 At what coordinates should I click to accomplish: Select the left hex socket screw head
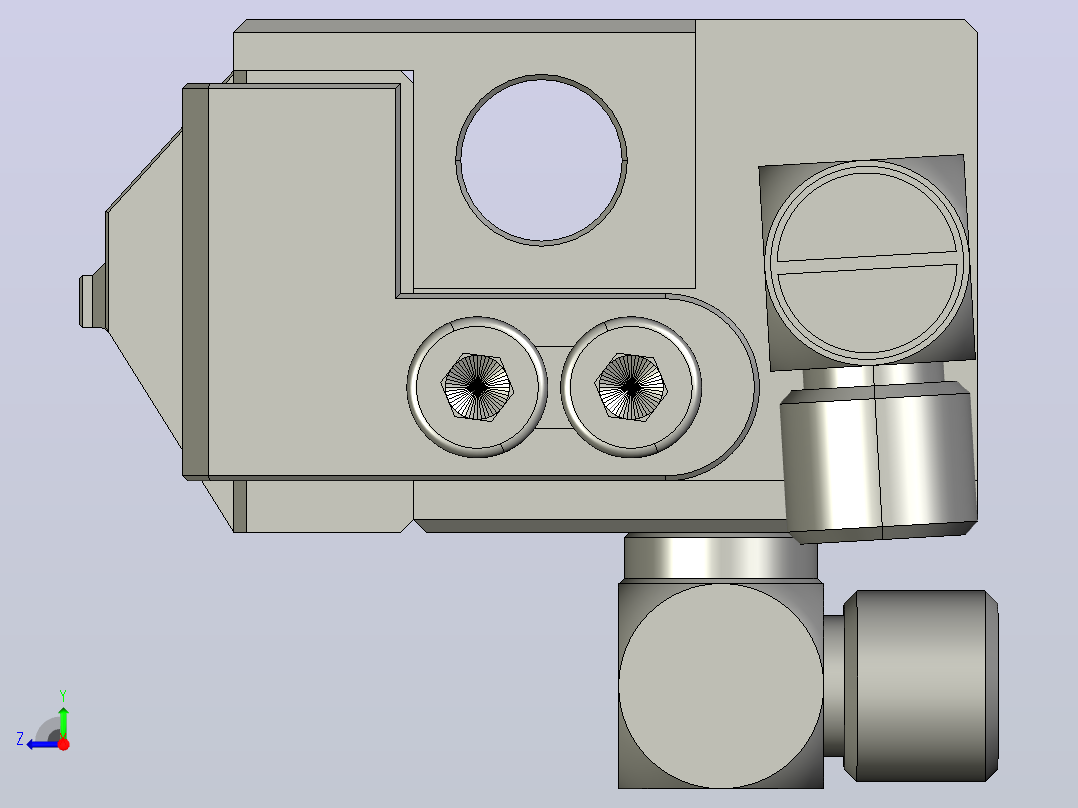(x=477, y=387)
